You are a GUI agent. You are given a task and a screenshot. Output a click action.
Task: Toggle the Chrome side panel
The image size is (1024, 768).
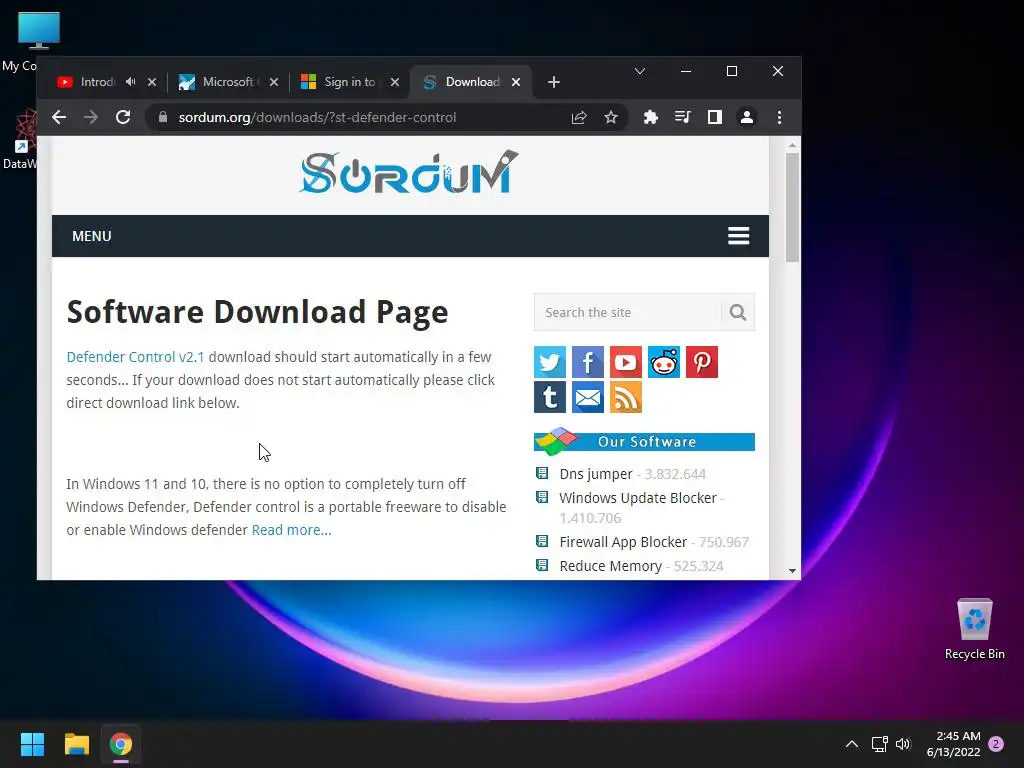point(714,118)
